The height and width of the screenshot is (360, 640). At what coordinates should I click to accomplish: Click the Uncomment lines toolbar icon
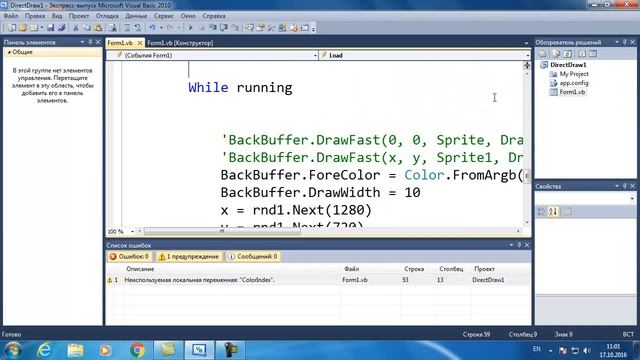138,28
